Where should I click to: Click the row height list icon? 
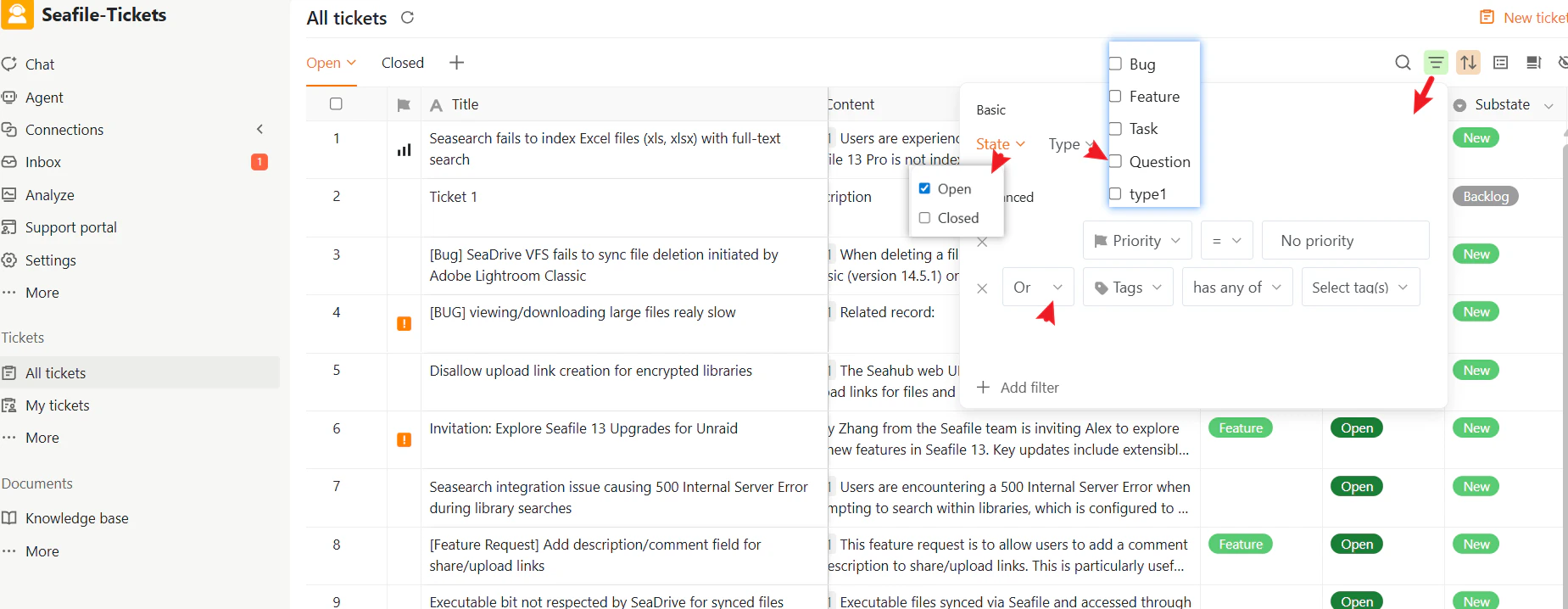(1500, 63)
